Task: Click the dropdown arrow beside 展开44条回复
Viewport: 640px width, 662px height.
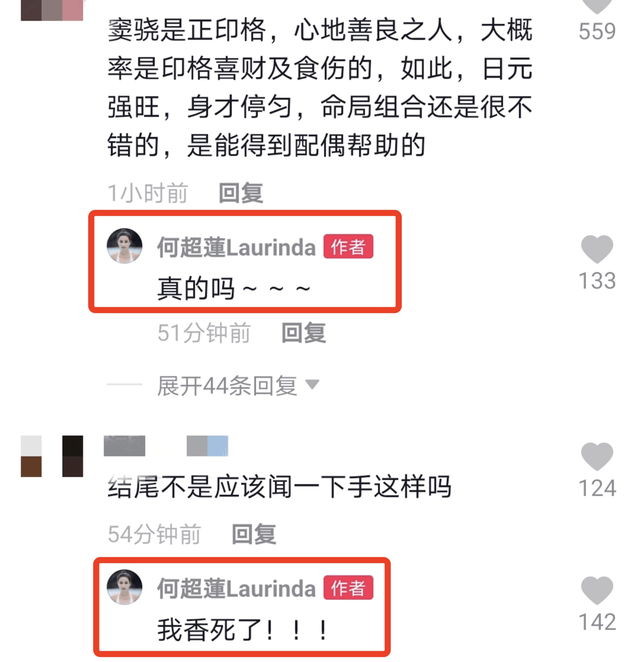Action: [312, 385]
